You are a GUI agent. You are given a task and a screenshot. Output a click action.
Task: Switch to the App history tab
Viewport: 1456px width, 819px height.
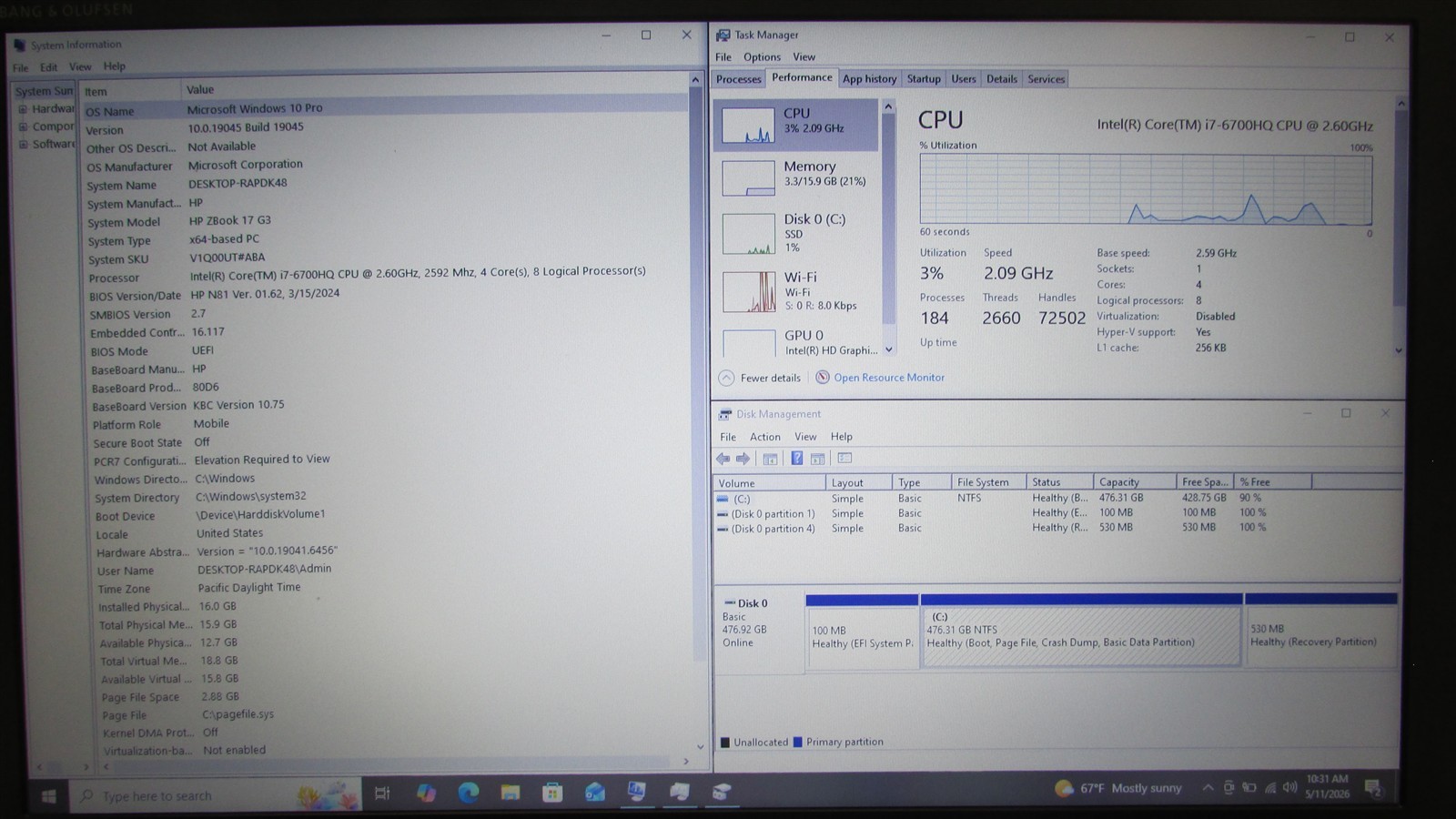click(x=869, y=79)
